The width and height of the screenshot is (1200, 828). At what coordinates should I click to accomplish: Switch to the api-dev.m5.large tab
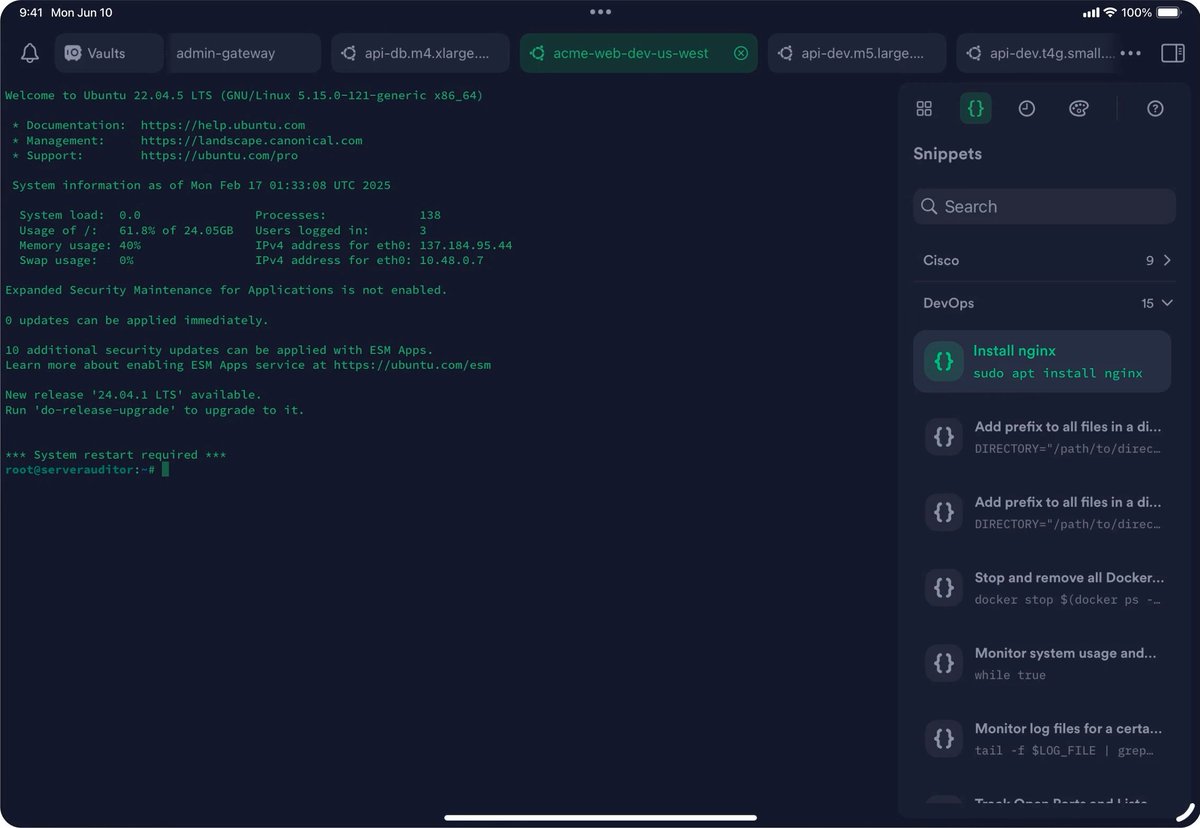(857, 53)
